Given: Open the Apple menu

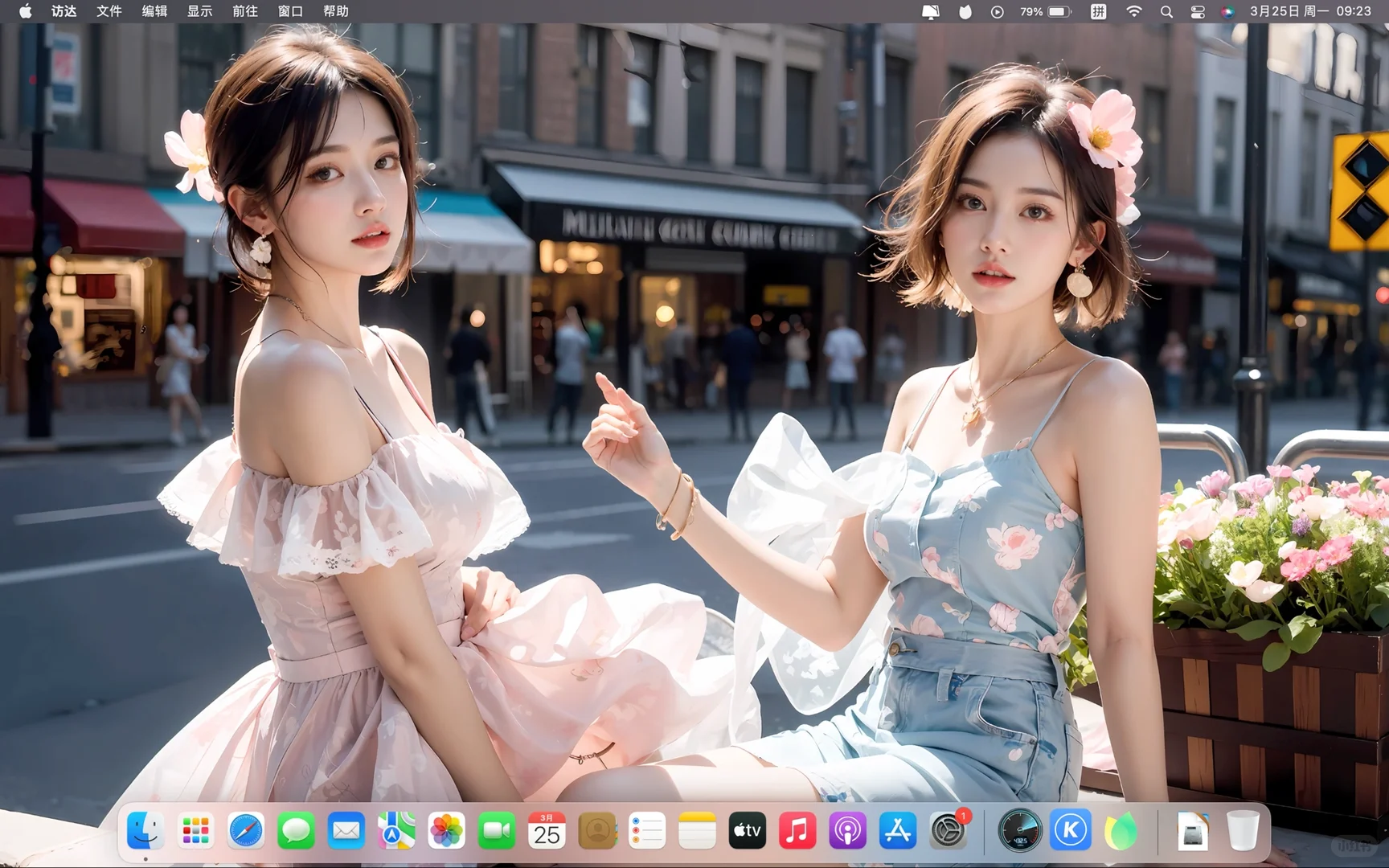Looking at the screenshot, I should click(26, 11).
